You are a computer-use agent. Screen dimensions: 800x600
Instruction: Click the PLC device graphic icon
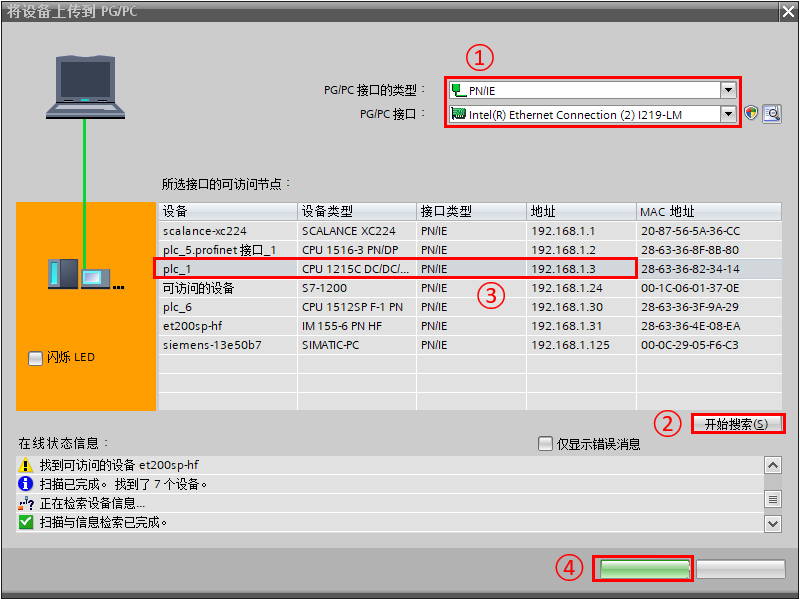[x=86, y=274]
